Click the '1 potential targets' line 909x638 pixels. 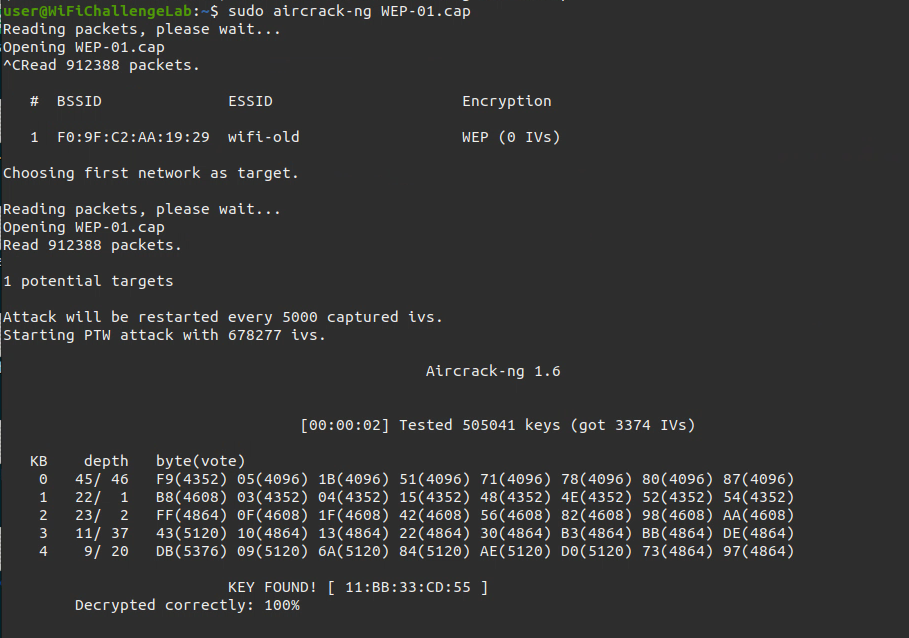tap(88, 281)
